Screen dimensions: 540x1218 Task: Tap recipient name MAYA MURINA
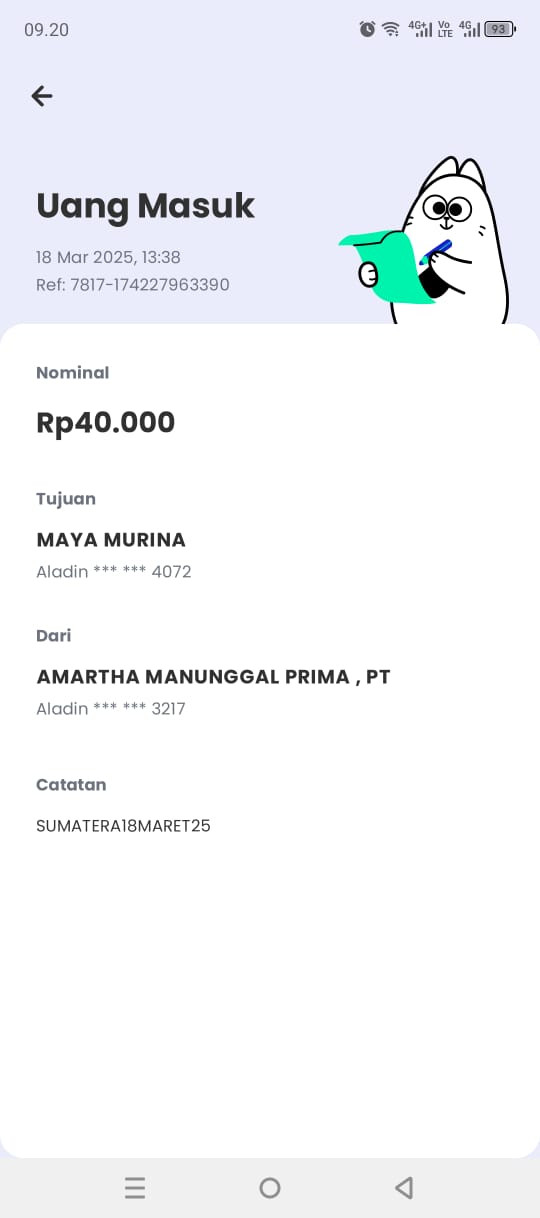pos(111,540)
